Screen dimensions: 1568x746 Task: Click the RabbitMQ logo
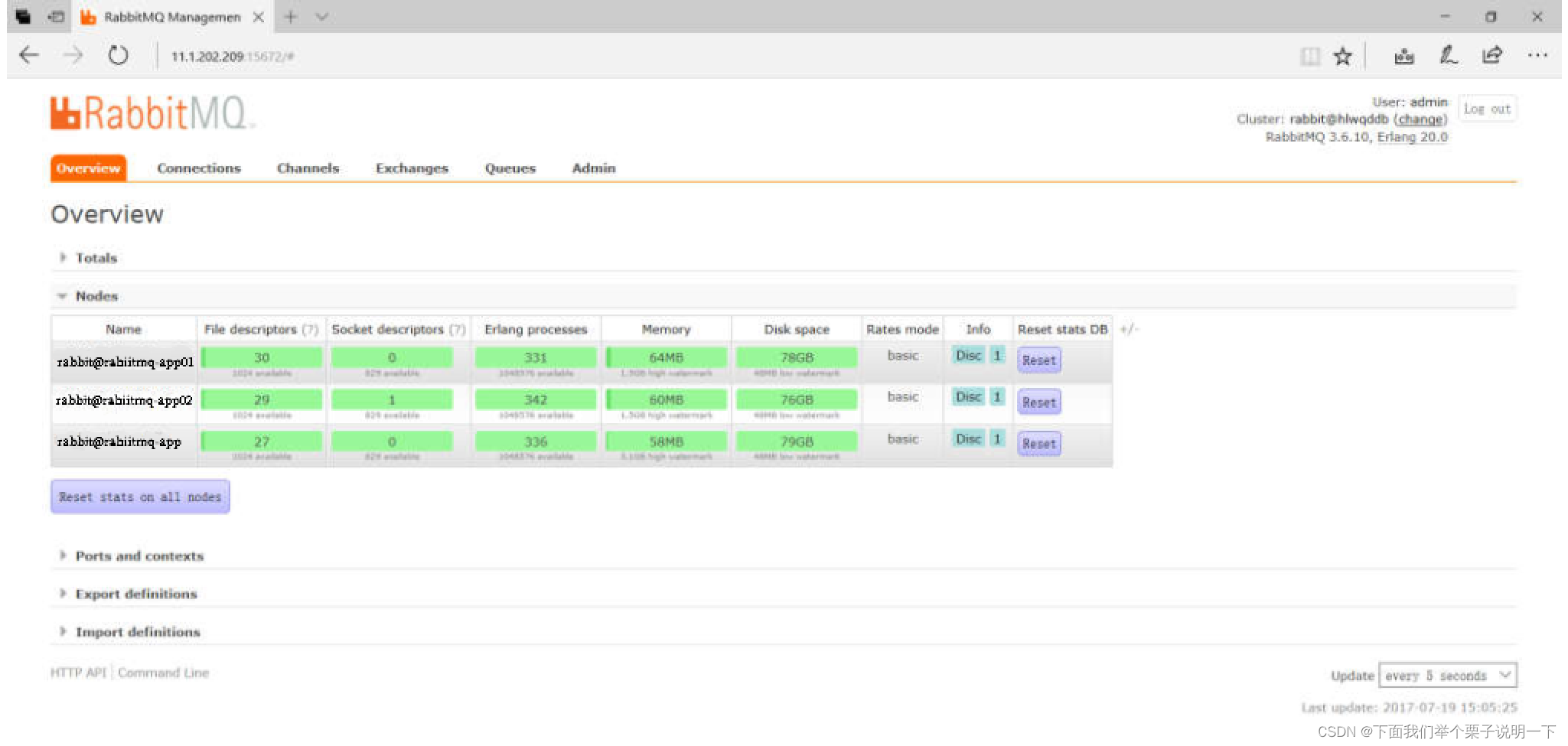coord(152,114)
